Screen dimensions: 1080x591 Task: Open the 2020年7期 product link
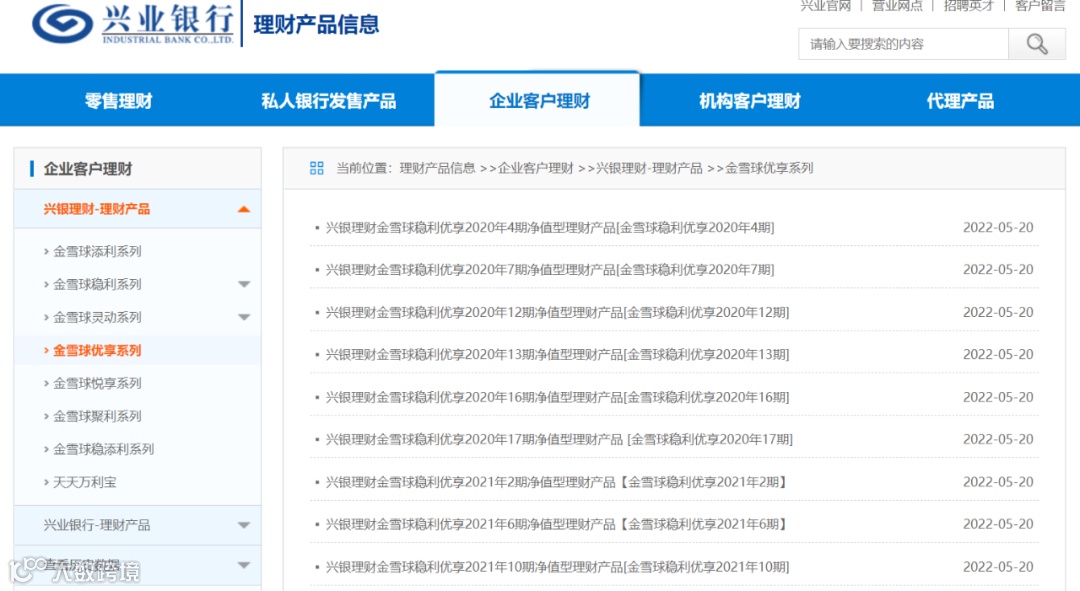(x=550, y=269)
